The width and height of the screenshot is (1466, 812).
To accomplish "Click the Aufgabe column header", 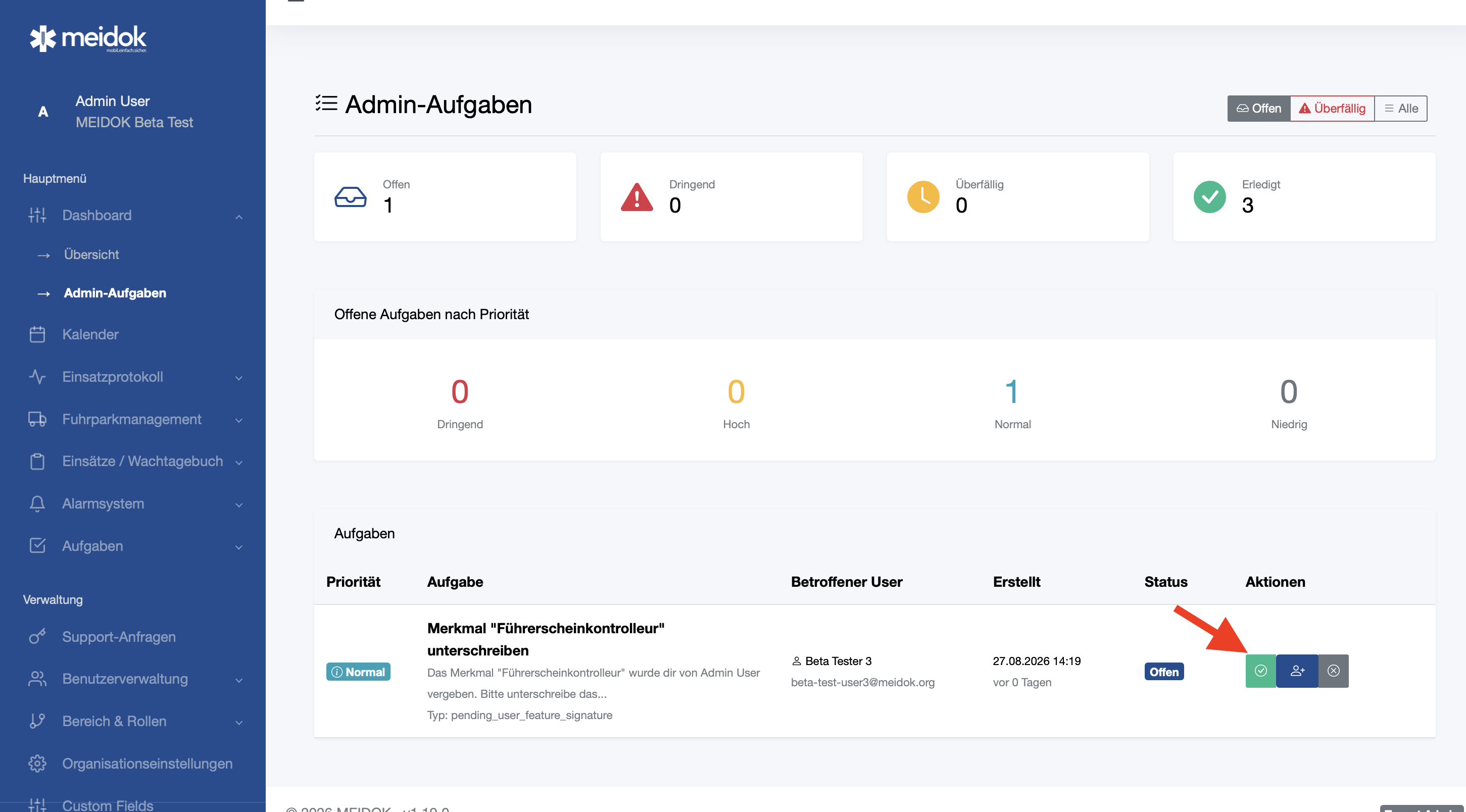I will point(455,582).
